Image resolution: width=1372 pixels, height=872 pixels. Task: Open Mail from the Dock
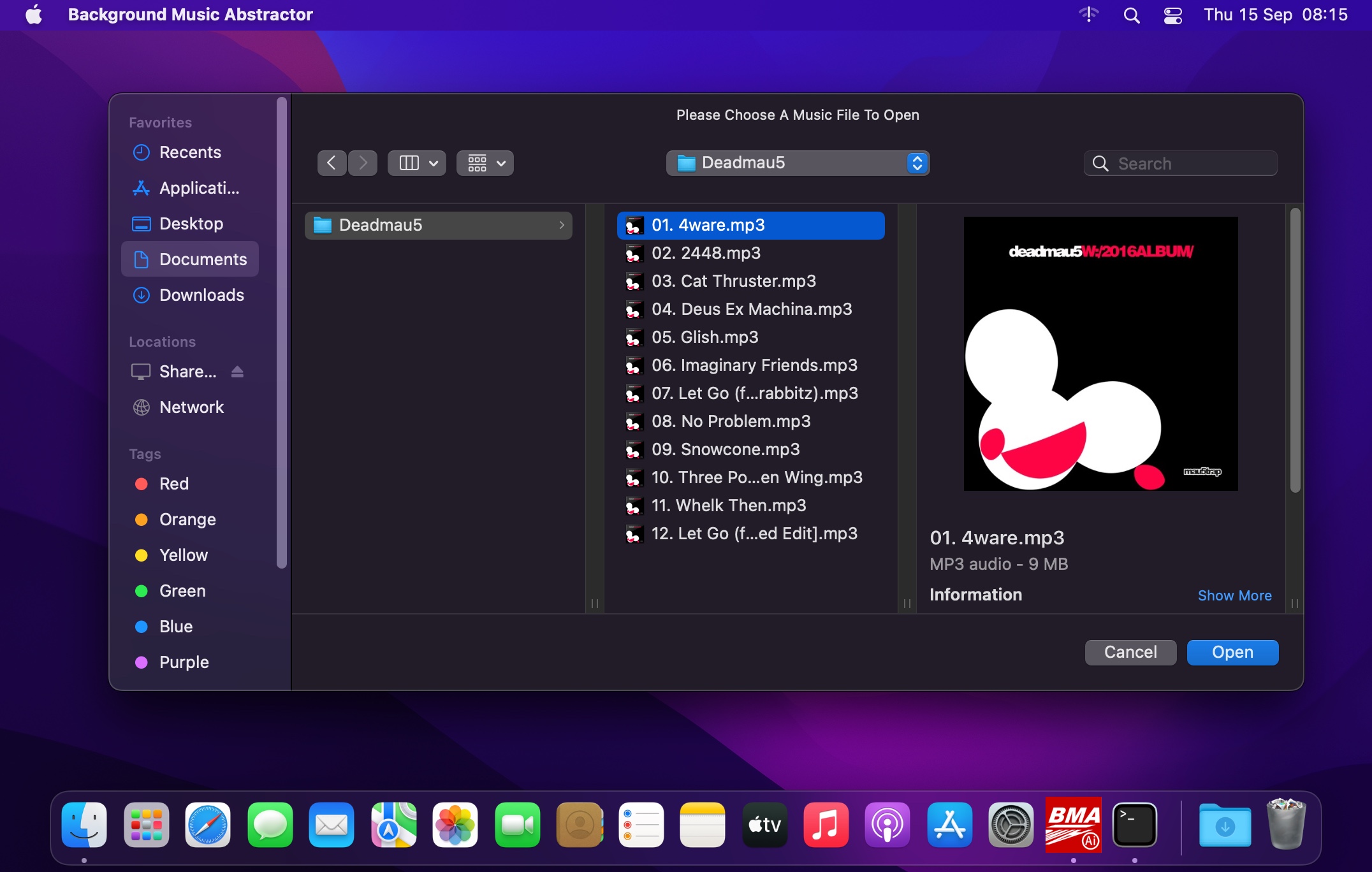[x=332, y=825]
